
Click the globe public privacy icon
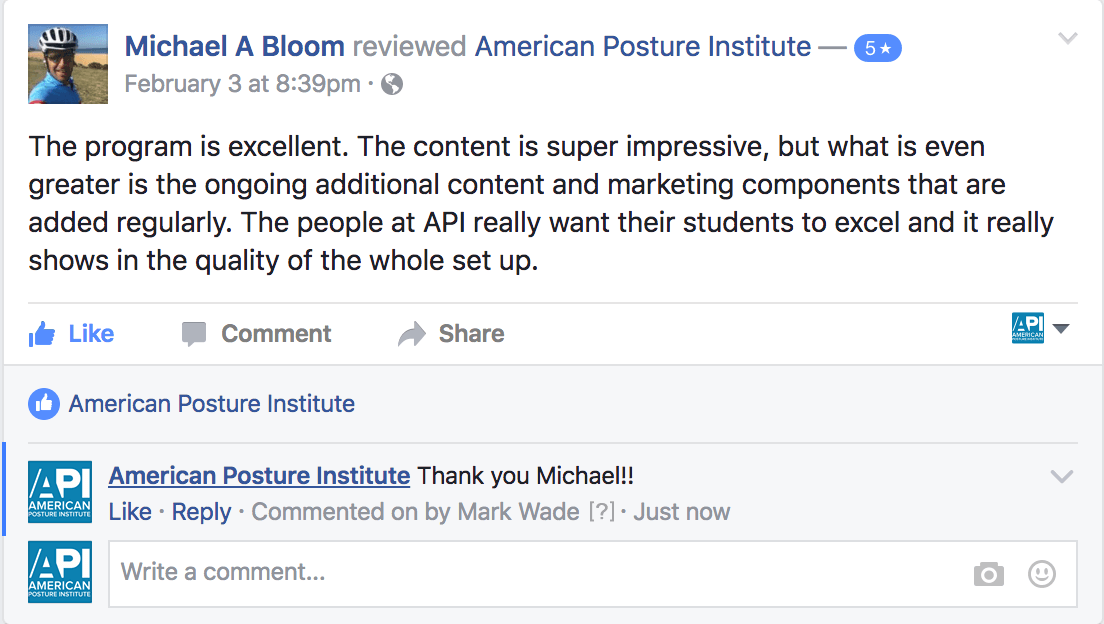(393, 85)
